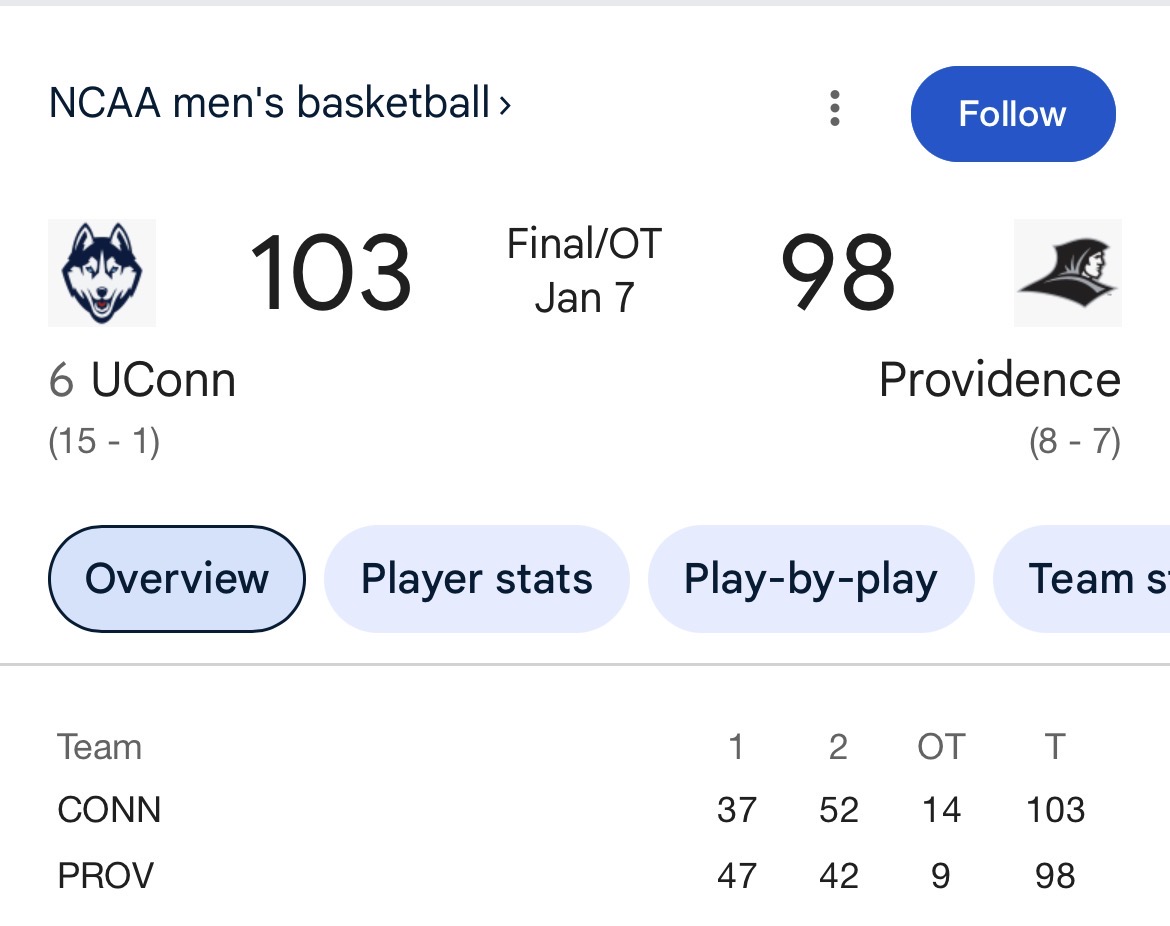This screenshot has width=1170, height=926.
Task: Open the Play-by-play tab
Action: coord(810,579)
